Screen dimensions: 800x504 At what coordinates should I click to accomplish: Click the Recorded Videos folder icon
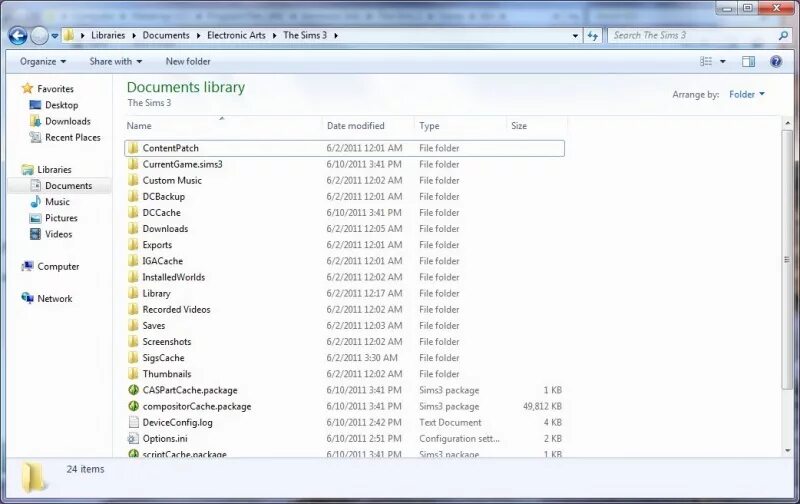click(x=133, y=310)
